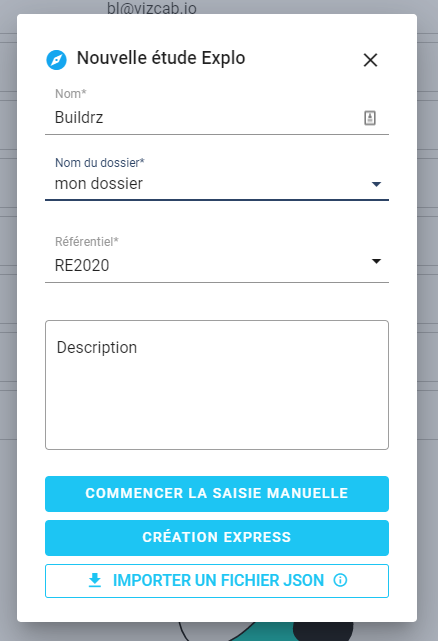Open the Référentiel dropdown arrow
Screen dimensions: 438x641
pyautogui.click(x=376, y=261)
